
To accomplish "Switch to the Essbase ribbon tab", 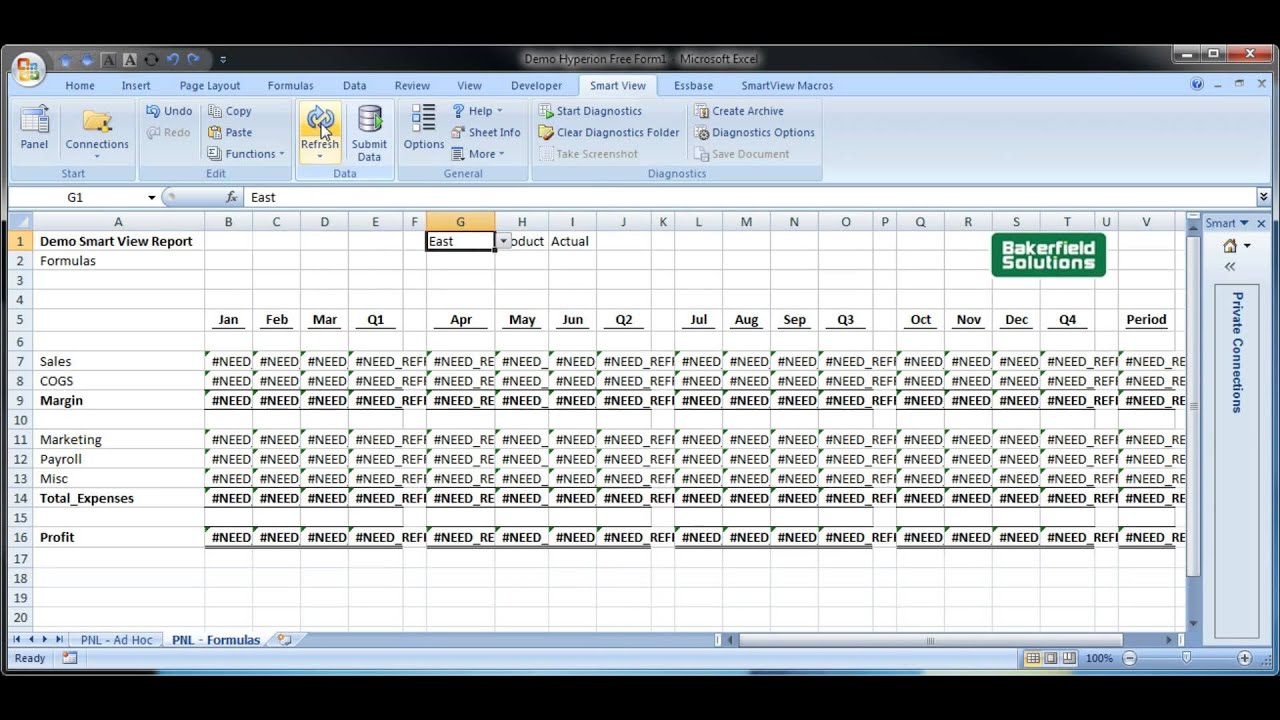I will (x=693, y=86).
